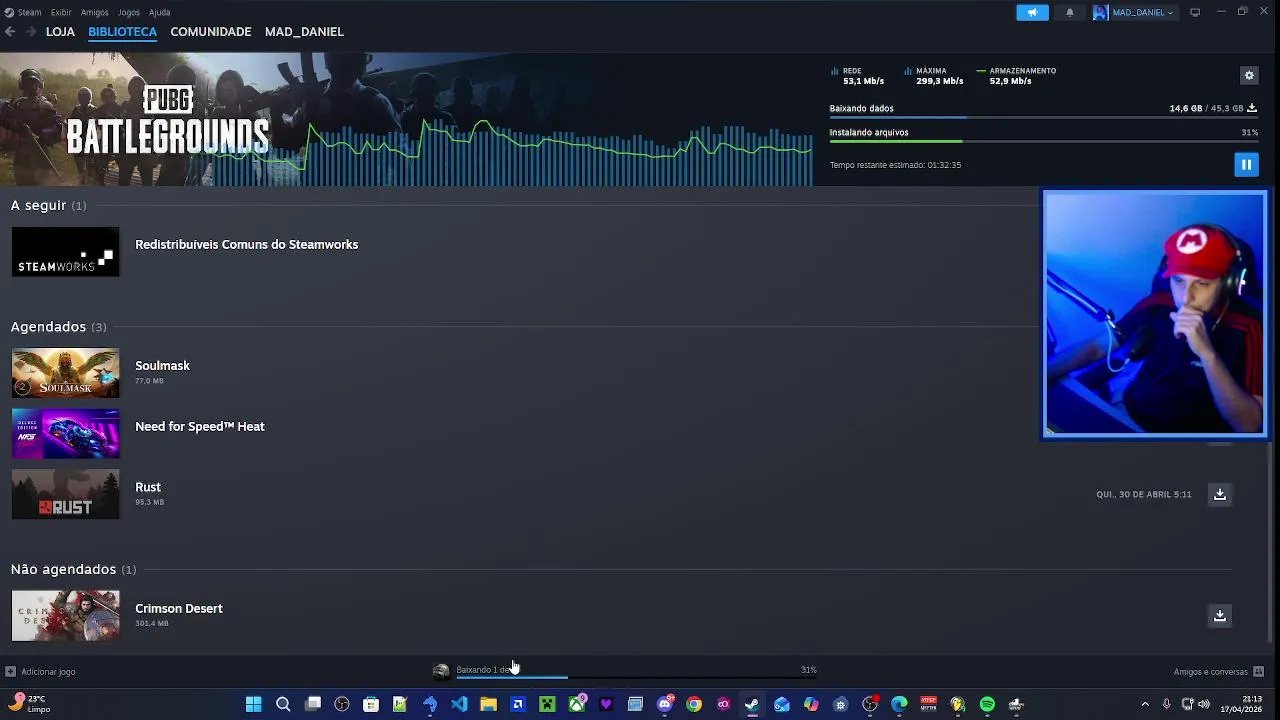Open Steam announcements megaphone button
The image size is (1280, 720).
pos(1032,12)
